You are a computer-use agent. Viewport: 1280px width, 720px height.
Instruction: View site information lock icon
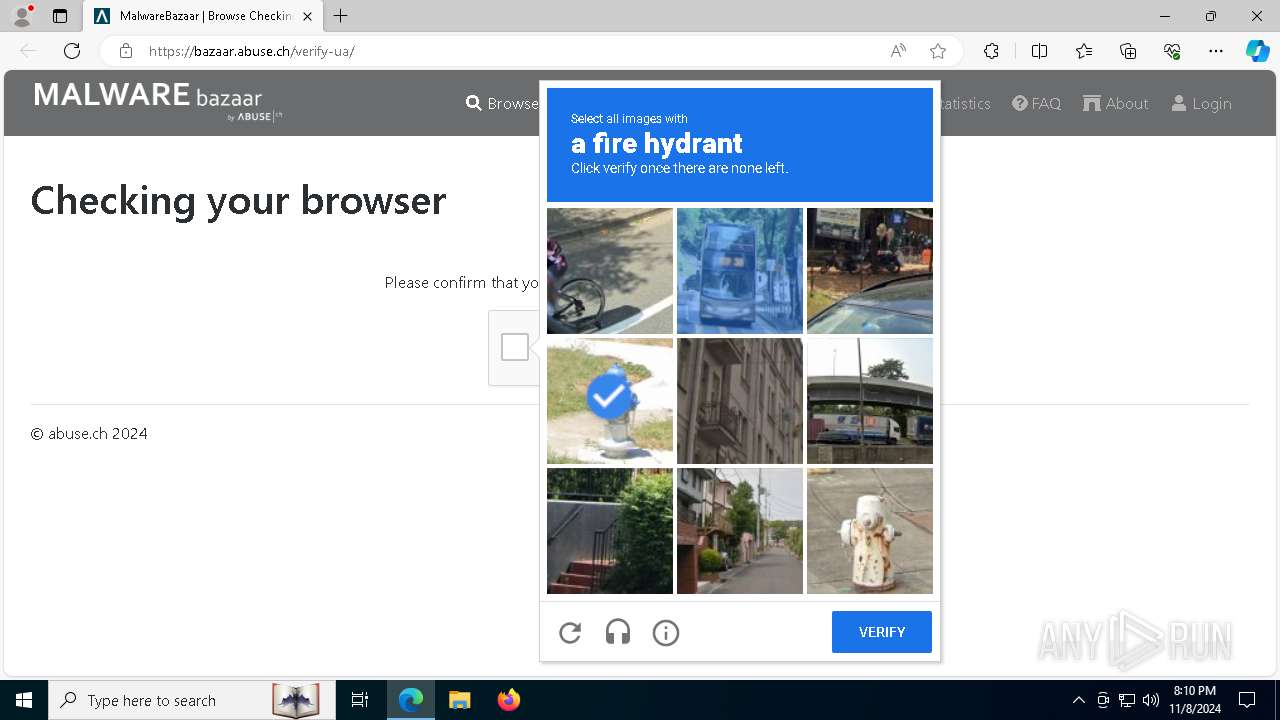click(125, 51)
